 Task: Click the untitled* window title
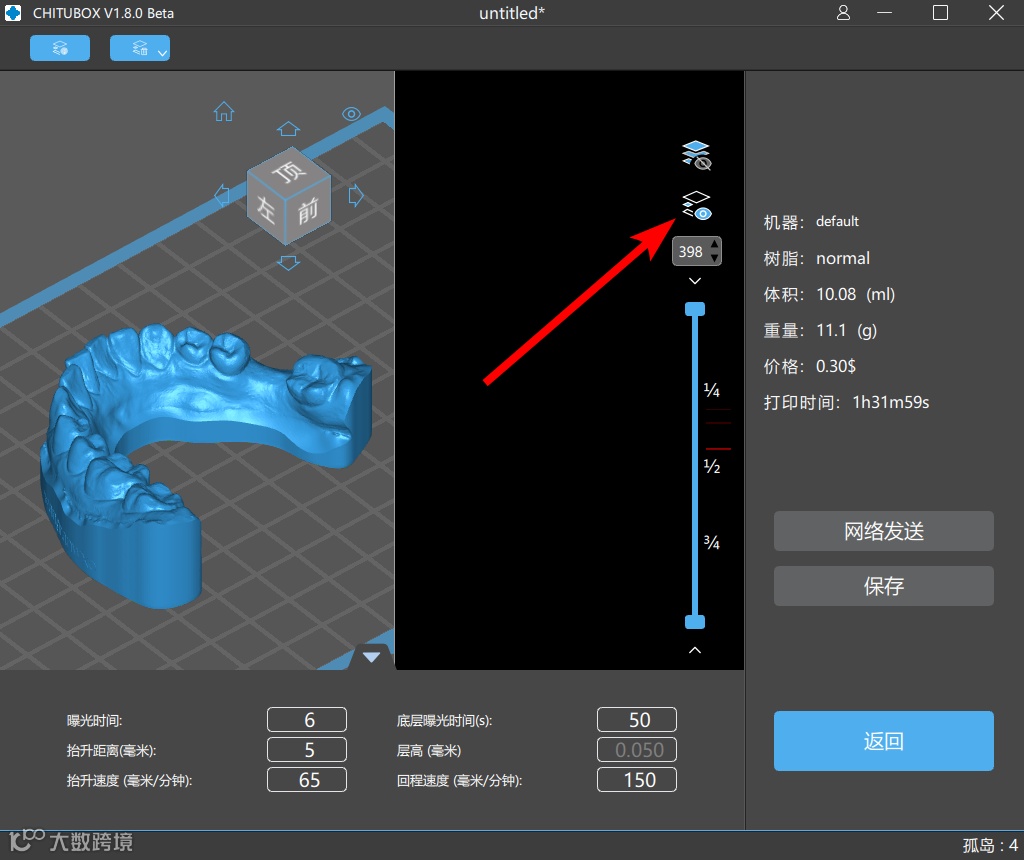click(512, 13)
